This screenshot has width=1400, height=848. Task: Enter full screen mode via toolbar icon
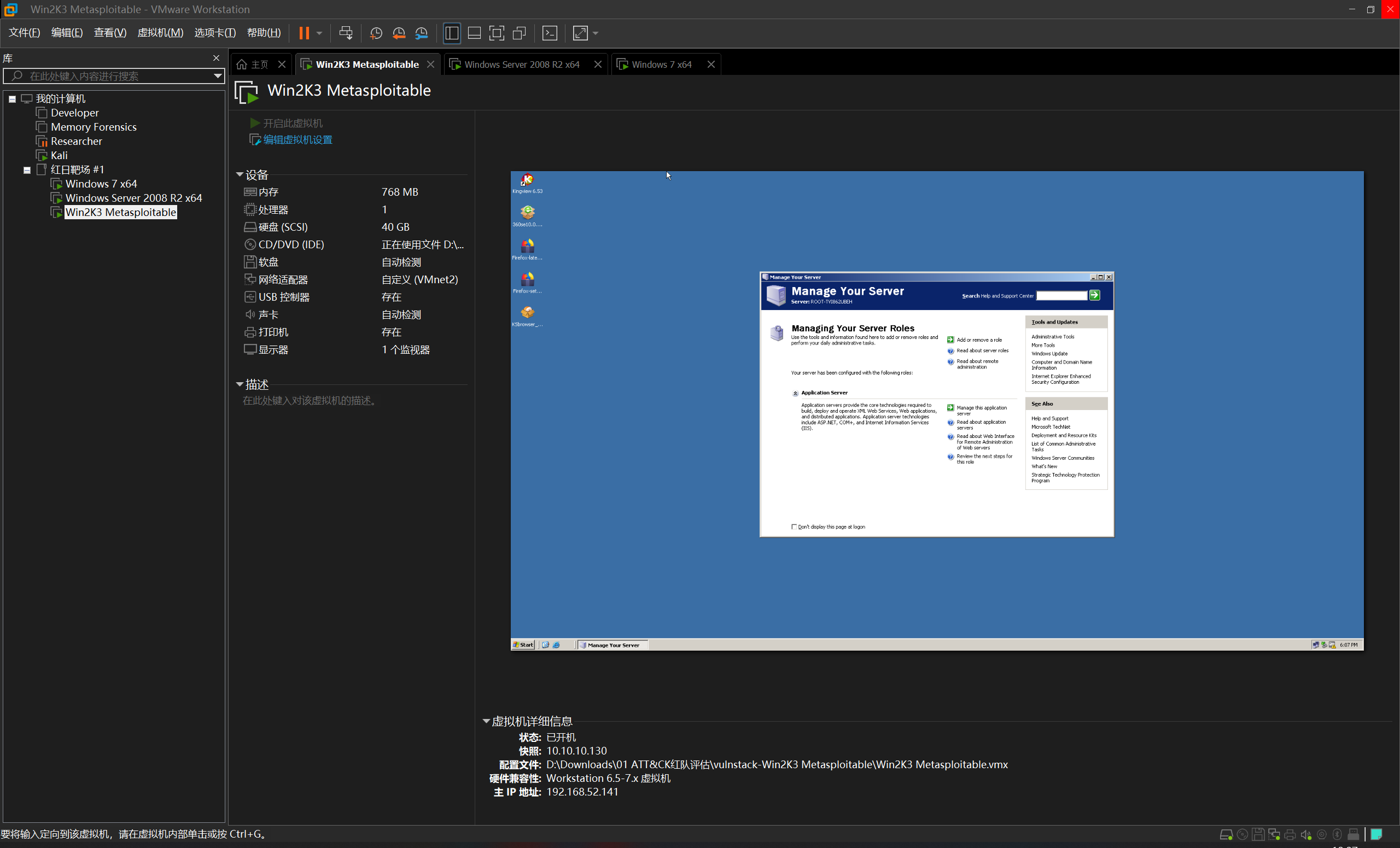[x=497, y=33]
